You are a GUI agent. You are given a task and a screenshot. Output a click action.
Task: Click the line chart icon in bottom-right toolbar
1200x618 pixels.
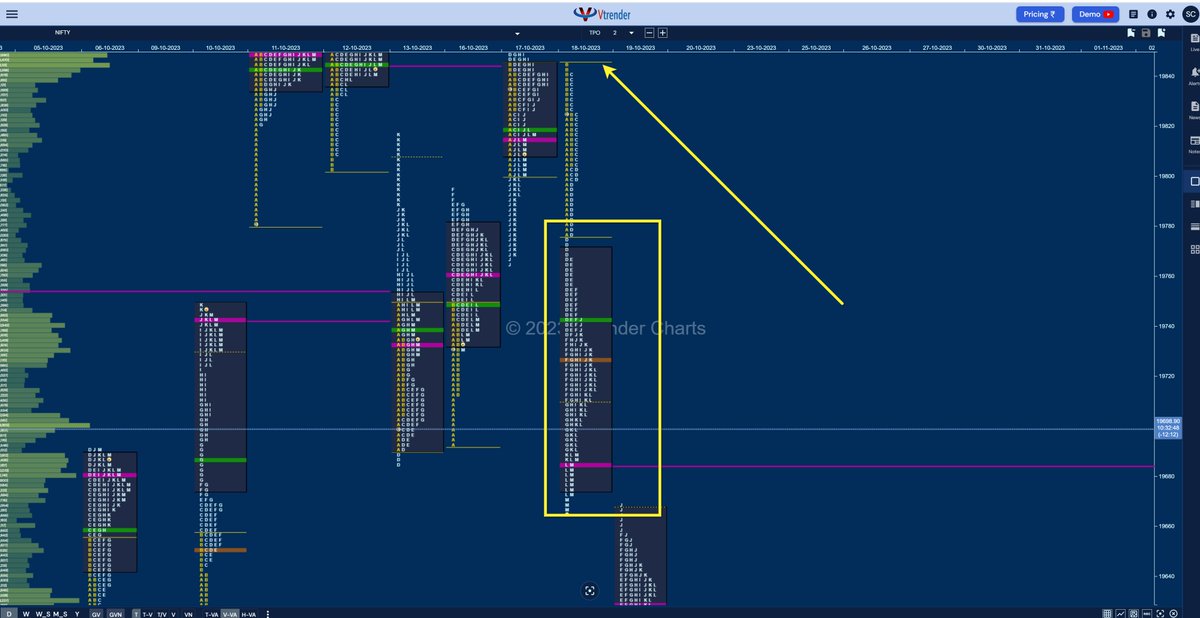coord(1121,612)
